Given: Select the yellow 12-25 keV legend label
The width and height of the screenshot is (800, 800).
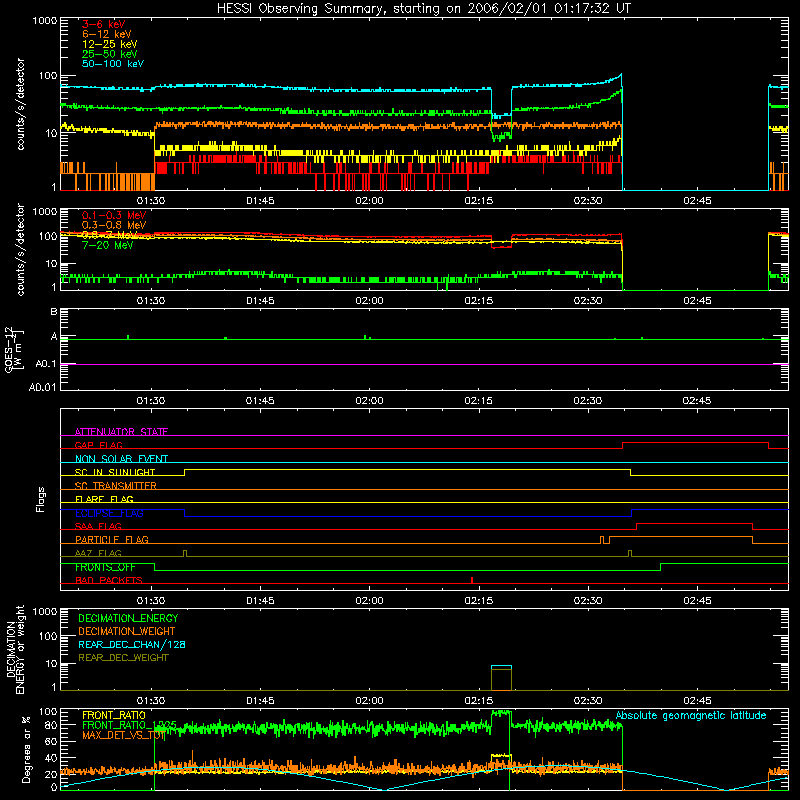Looking at the screenshot, I should pyautogui.click(x=110, y=44).
